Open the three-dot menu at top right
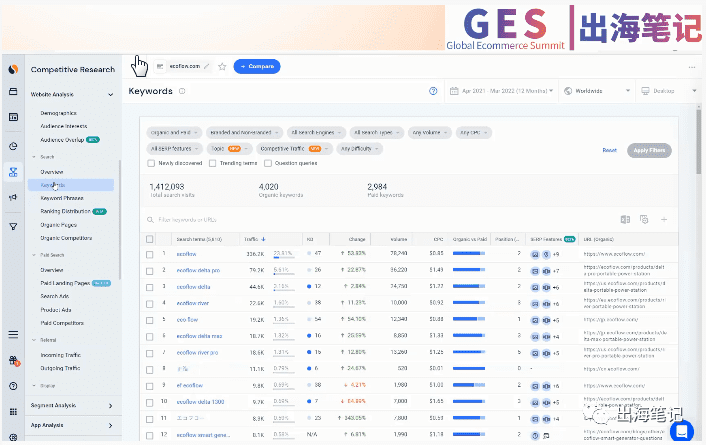This screenshot has width=706, height=445. pyautogui.click(x=692, y=67)
